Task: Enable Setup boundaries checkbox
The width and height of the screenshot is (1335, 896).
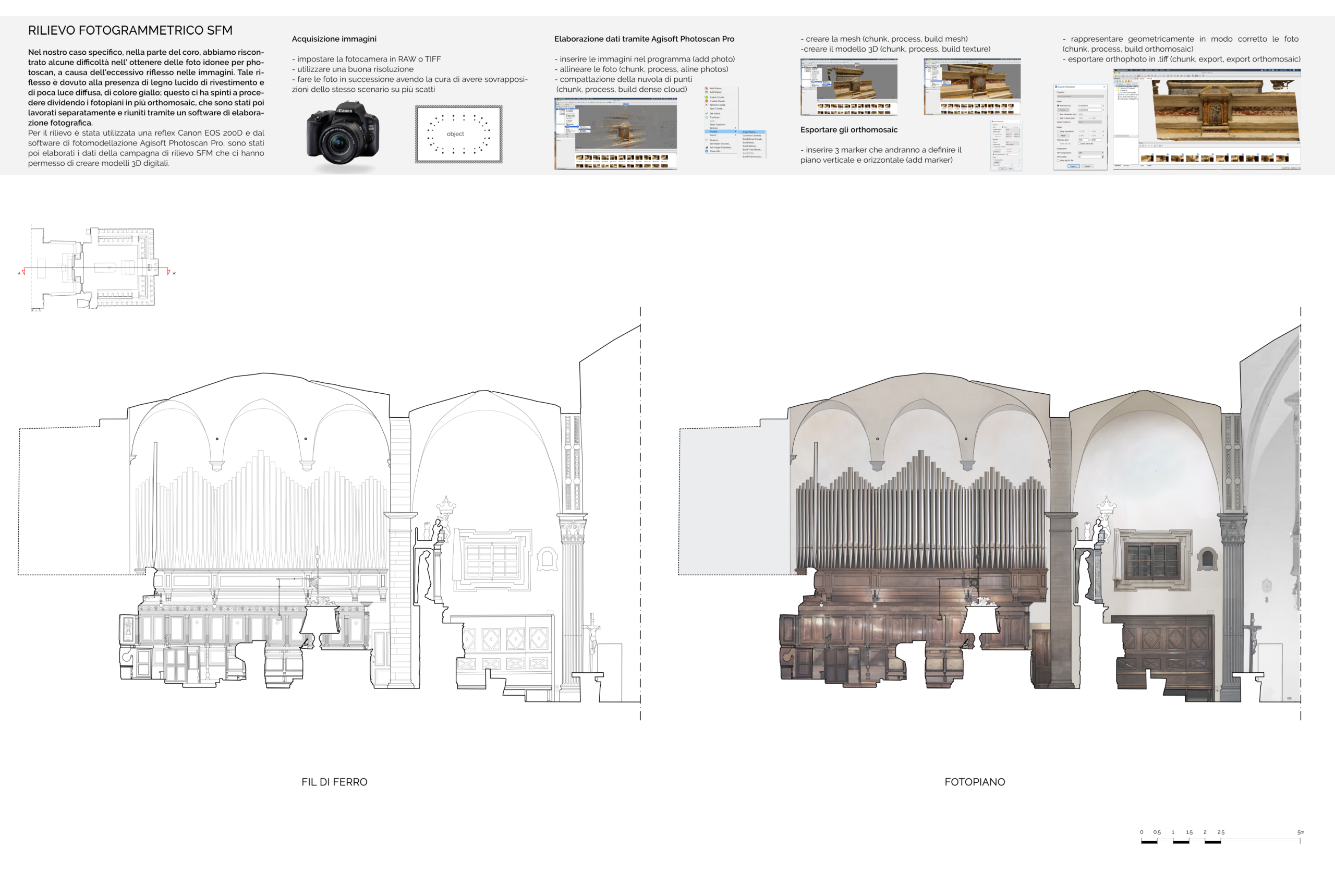Action: (1059, 131)
